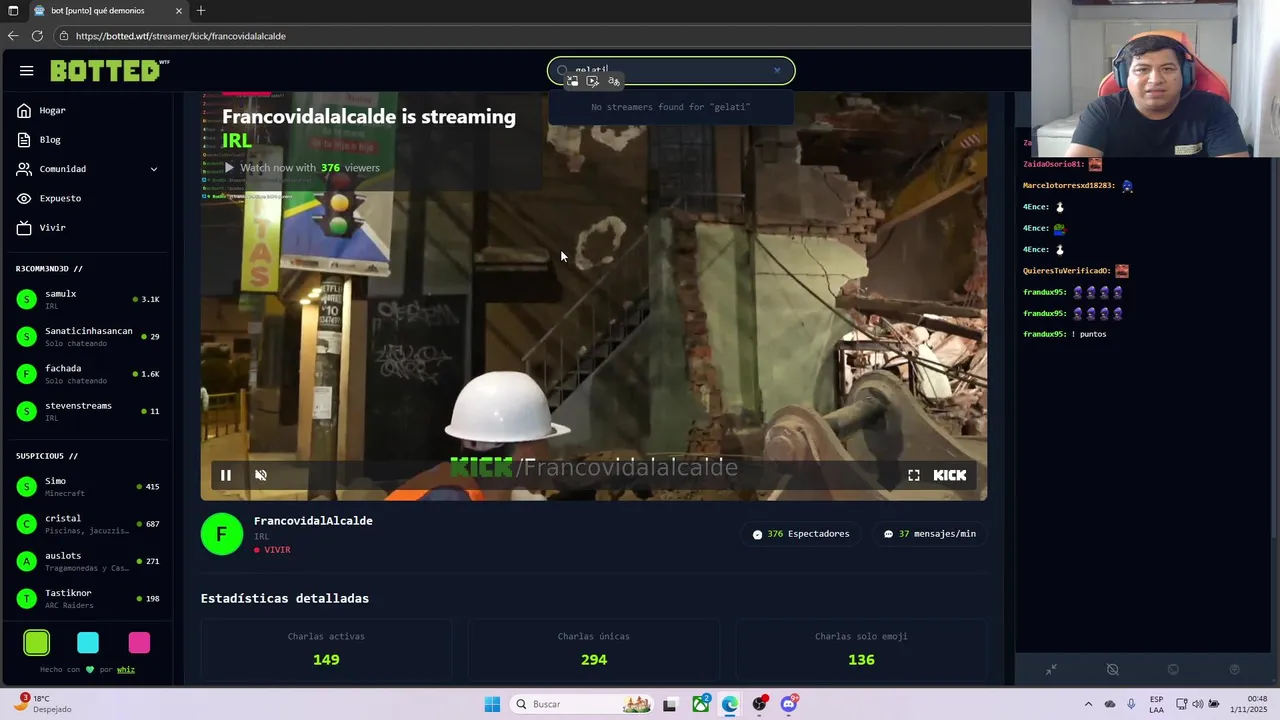Open a new browser tab
This screenshot has width=1280, height=720.
(x=201, y=11)
